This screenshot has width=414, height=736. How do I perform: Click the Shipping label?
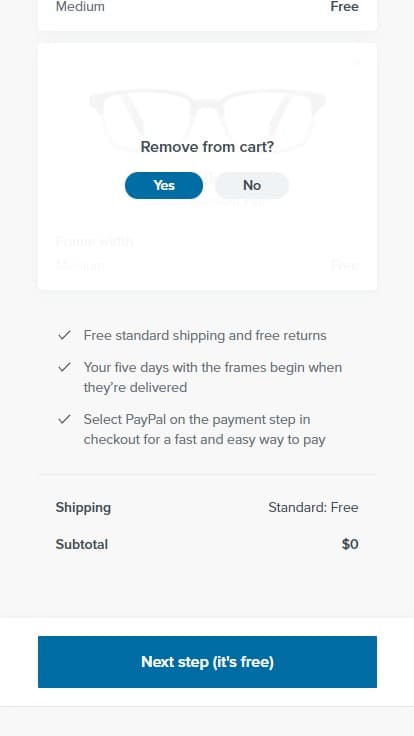point(83,507)
